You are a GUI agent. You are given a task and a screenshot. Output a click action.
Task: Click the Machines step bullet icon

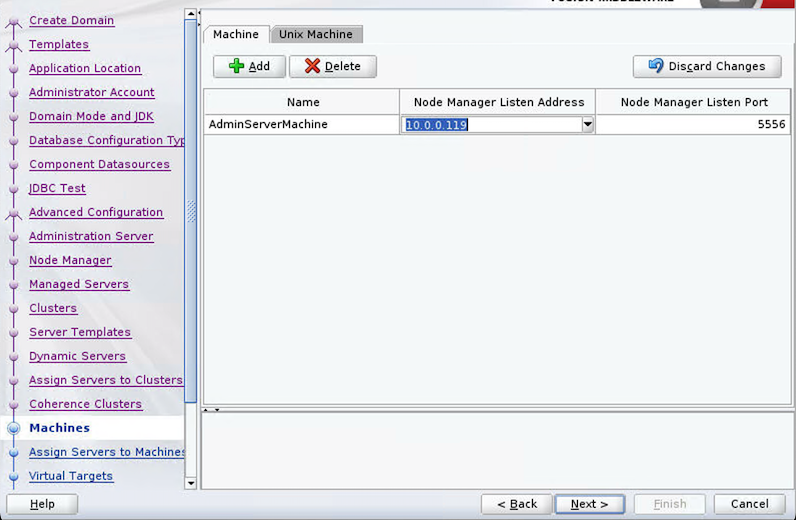pyautogui.click(x=14, y=428)
